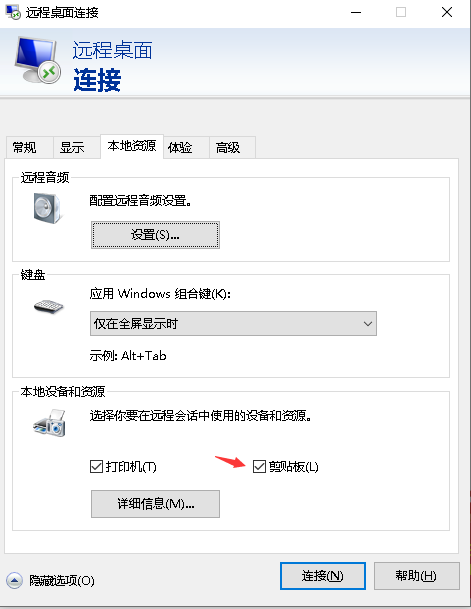
Task: Click the 设置(S)... audio button
Action: (x=155, y=235)
